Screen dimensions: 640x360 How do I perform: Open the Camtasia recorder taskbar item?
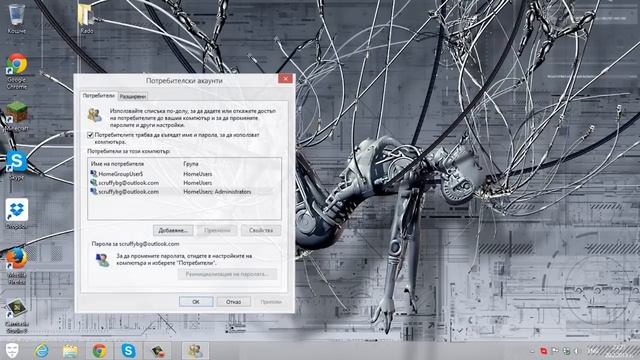[158, 351]
